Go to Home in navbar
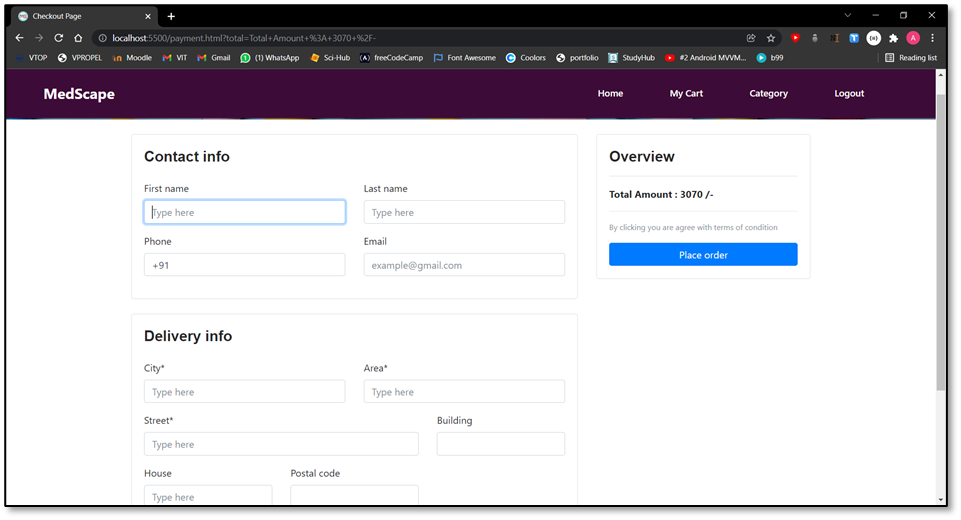 pos(610,93)
